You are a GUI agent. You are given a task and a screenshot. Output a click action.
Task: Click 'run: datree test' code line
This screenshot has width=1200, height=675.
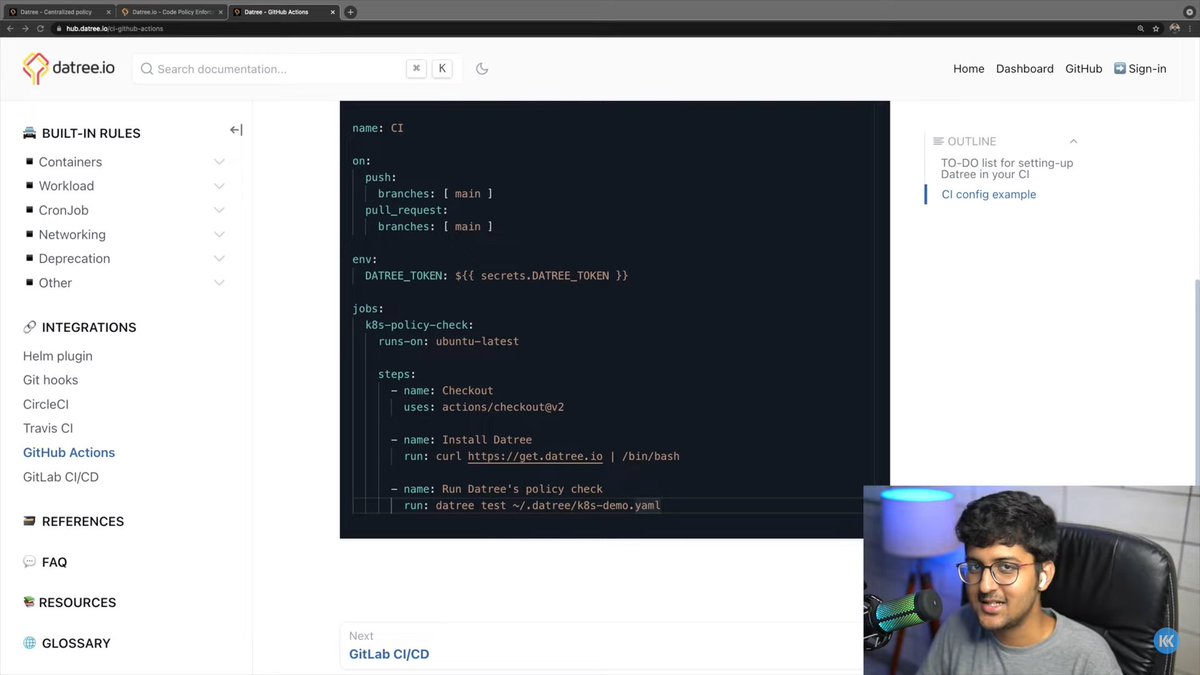[532, 506]
